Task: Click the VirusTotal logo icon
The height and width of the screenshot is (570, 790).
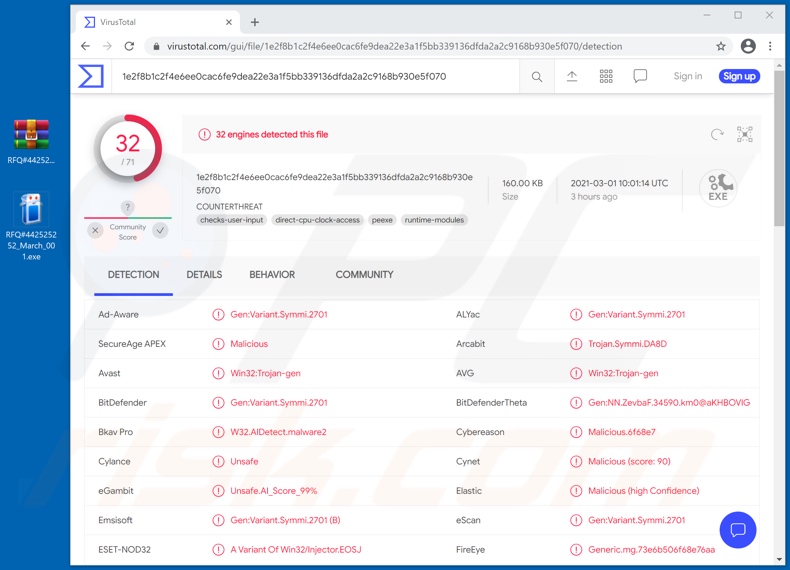Action: coord(91,76)
